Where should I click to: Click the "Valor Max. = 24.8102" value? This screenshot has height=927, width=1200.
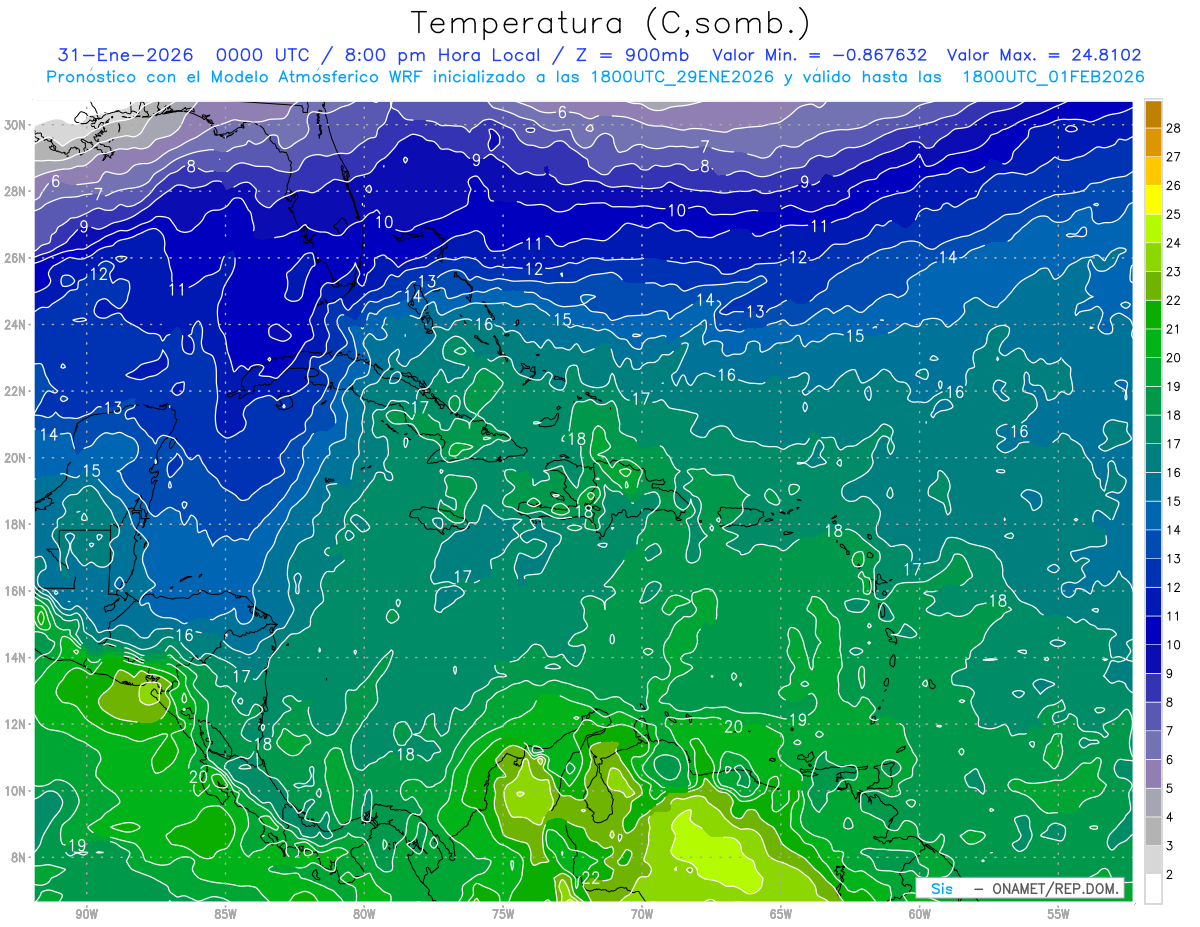(x=1043, y=56)
